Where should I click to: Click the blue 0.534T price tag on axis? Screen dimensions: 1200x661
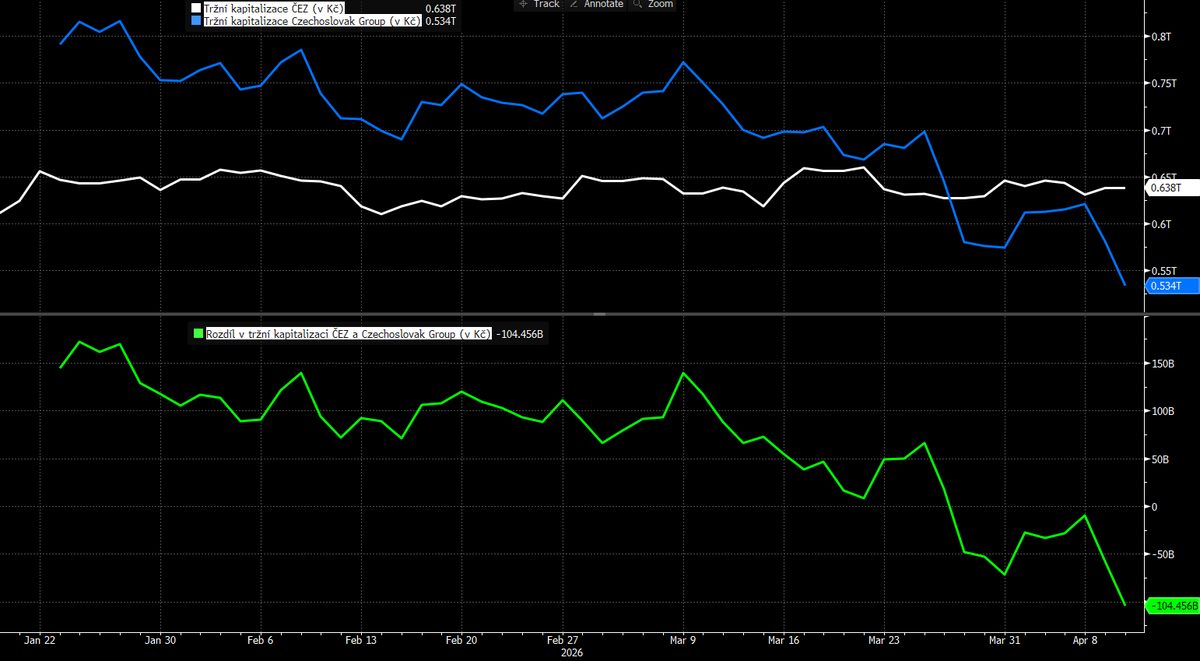(x=1166, y=286)
